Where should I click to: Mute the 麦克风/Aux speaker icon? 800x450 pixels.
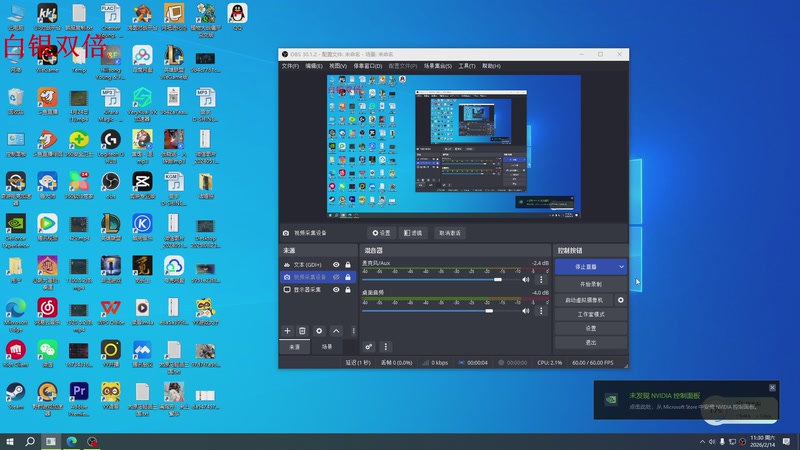click(526, 280)
